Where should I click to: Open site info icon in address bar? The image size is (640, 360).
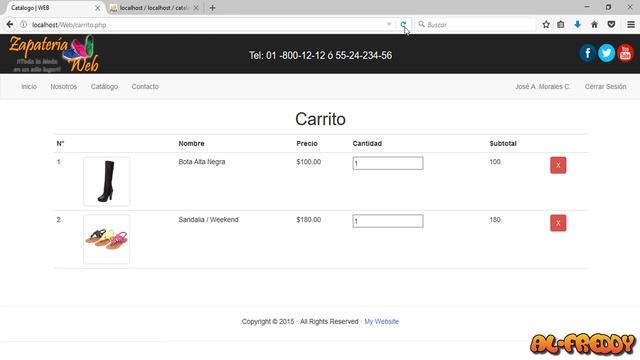point(24,24)
